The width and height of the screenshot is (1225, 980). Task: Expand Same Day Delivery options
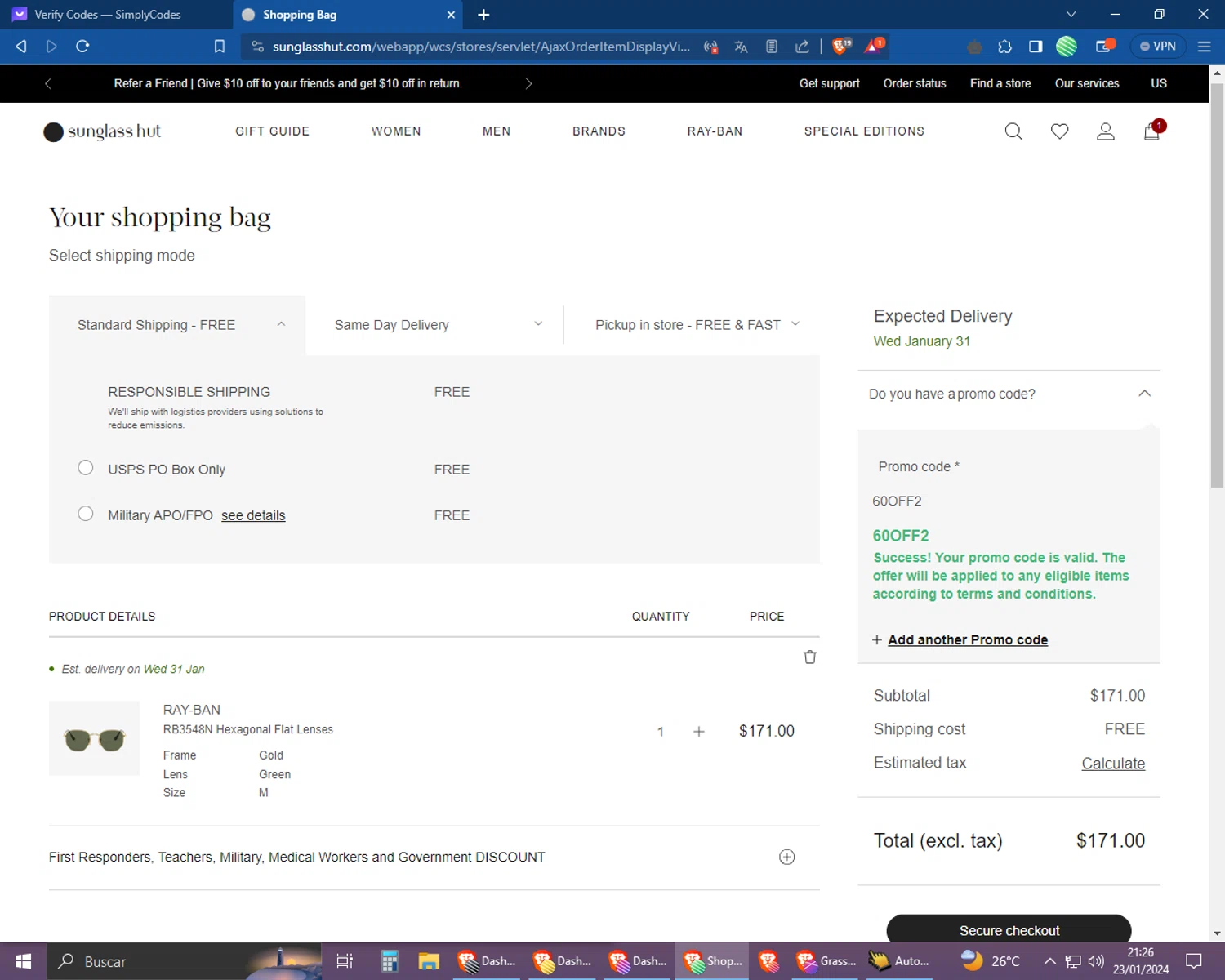coord(434,325)
